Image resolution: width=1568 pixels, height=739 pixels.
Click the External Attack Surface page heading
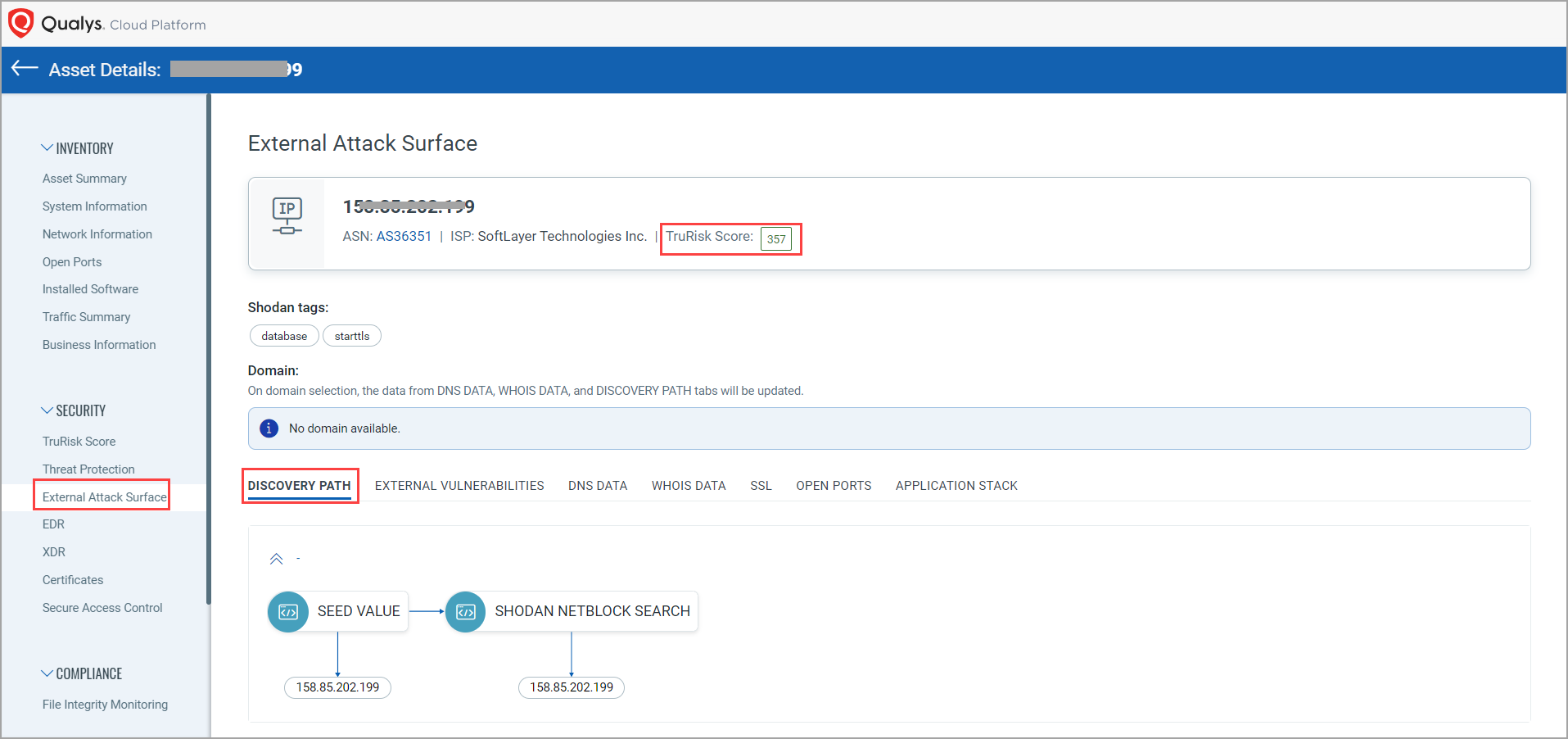(x=363, y=143)
